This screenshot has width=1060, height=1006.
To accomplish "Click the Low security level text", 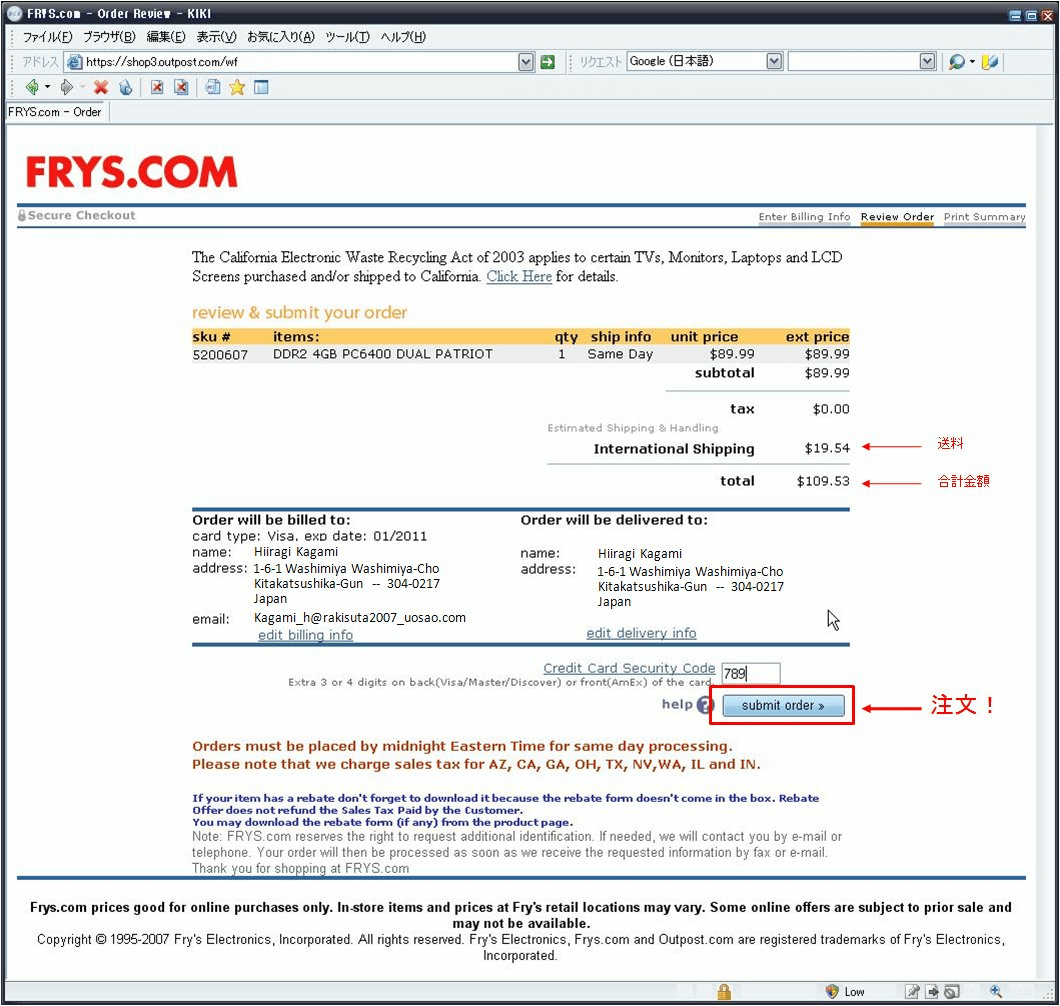I will pyautogui.click(x=854, y=992).
